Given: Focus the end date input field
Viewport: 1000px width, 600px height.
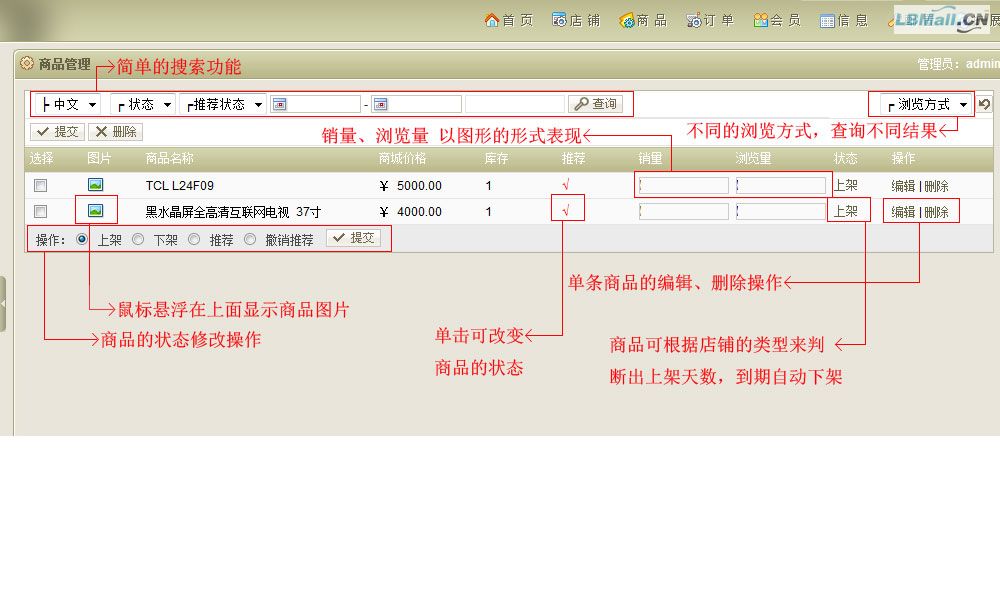Looking at the screenshot, I should pyautogui.click(x=416, y=104).
